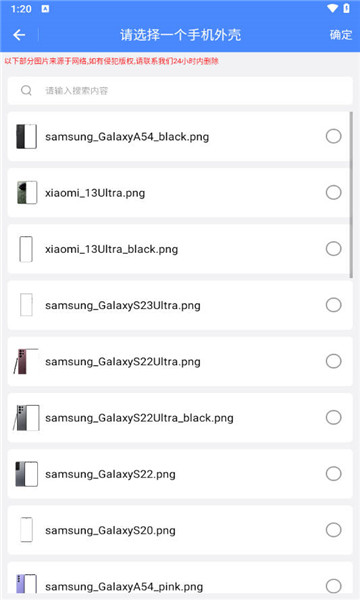Tap the back arrow icon

(19, 35)
